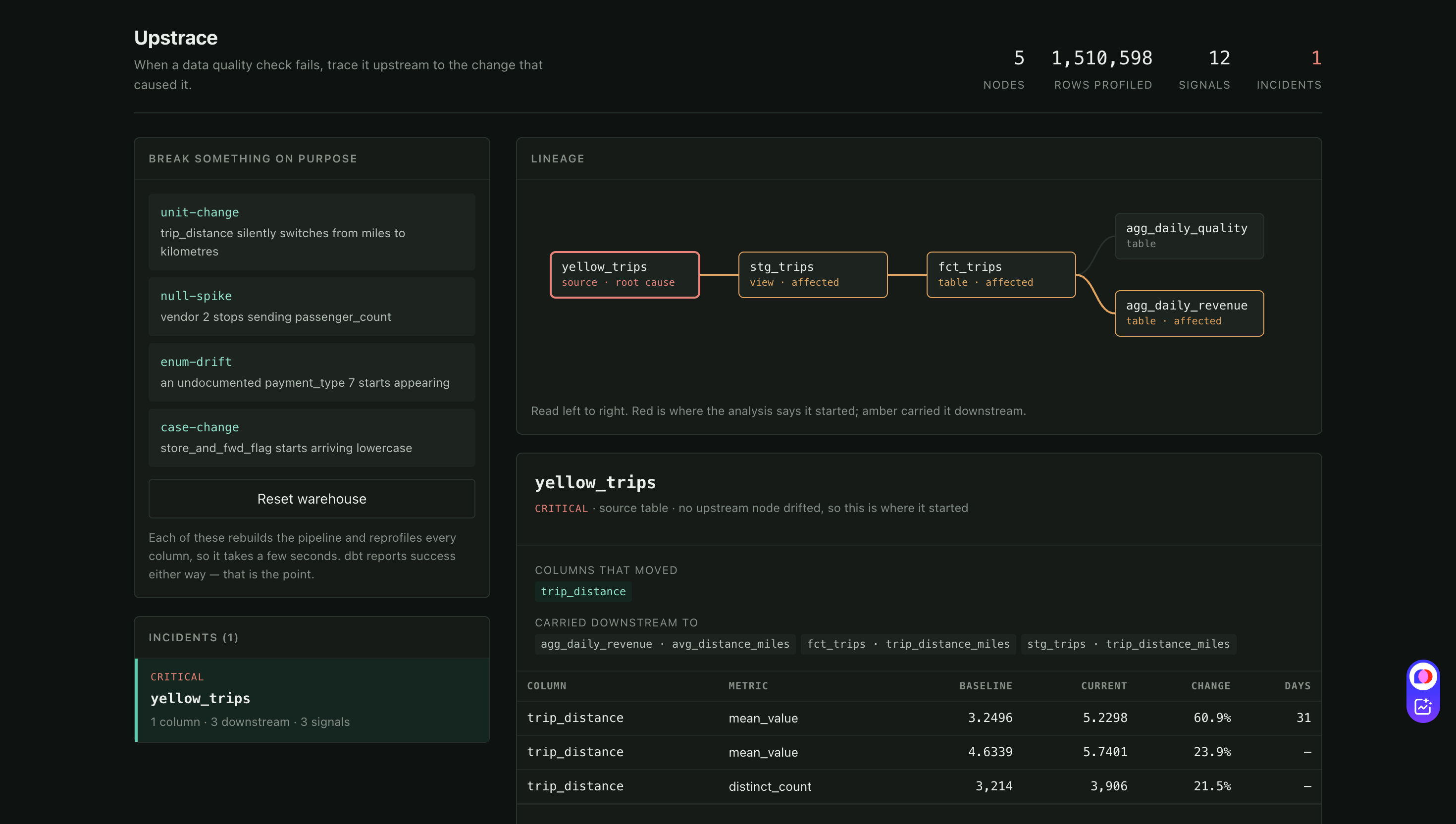Viewport: 1456px width, 824px height.
Task: Trigger the unit-change breakage scenario
Action: 312,232
